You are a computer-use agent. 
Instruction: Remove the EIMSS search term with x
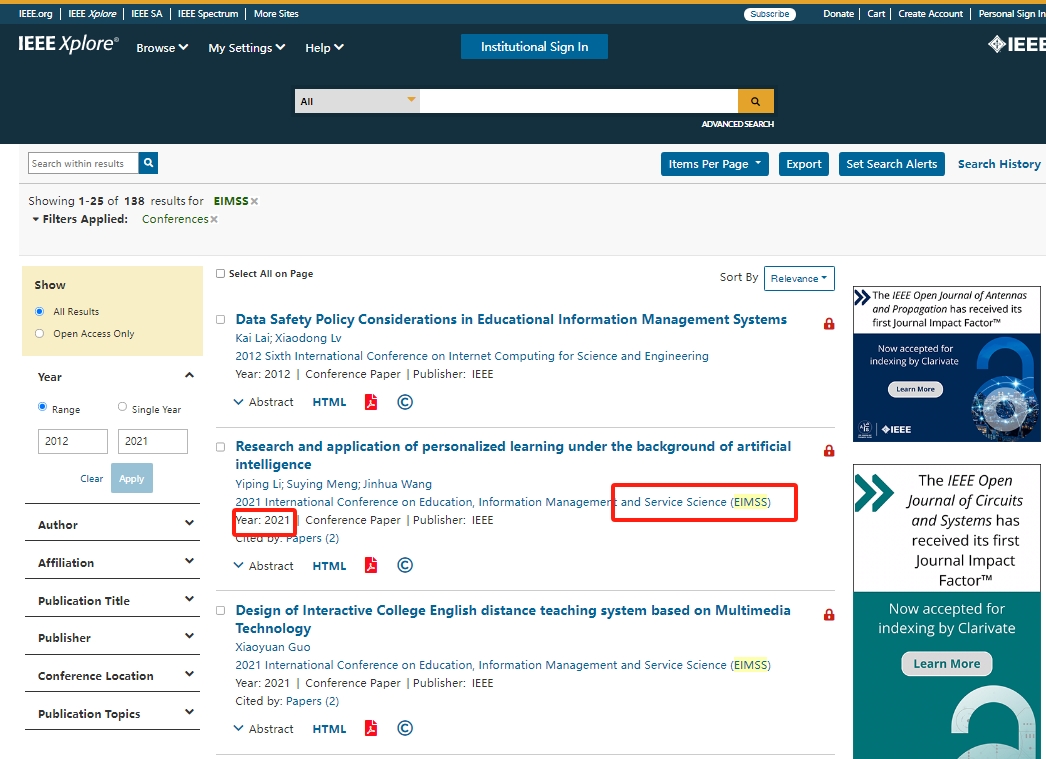tap(254, 201)
